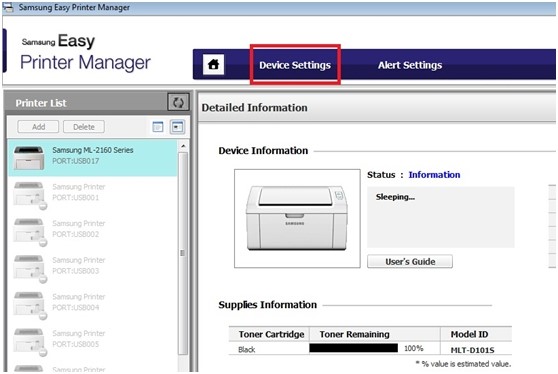Select Samsung Printer on PORT:USB004

93,304
